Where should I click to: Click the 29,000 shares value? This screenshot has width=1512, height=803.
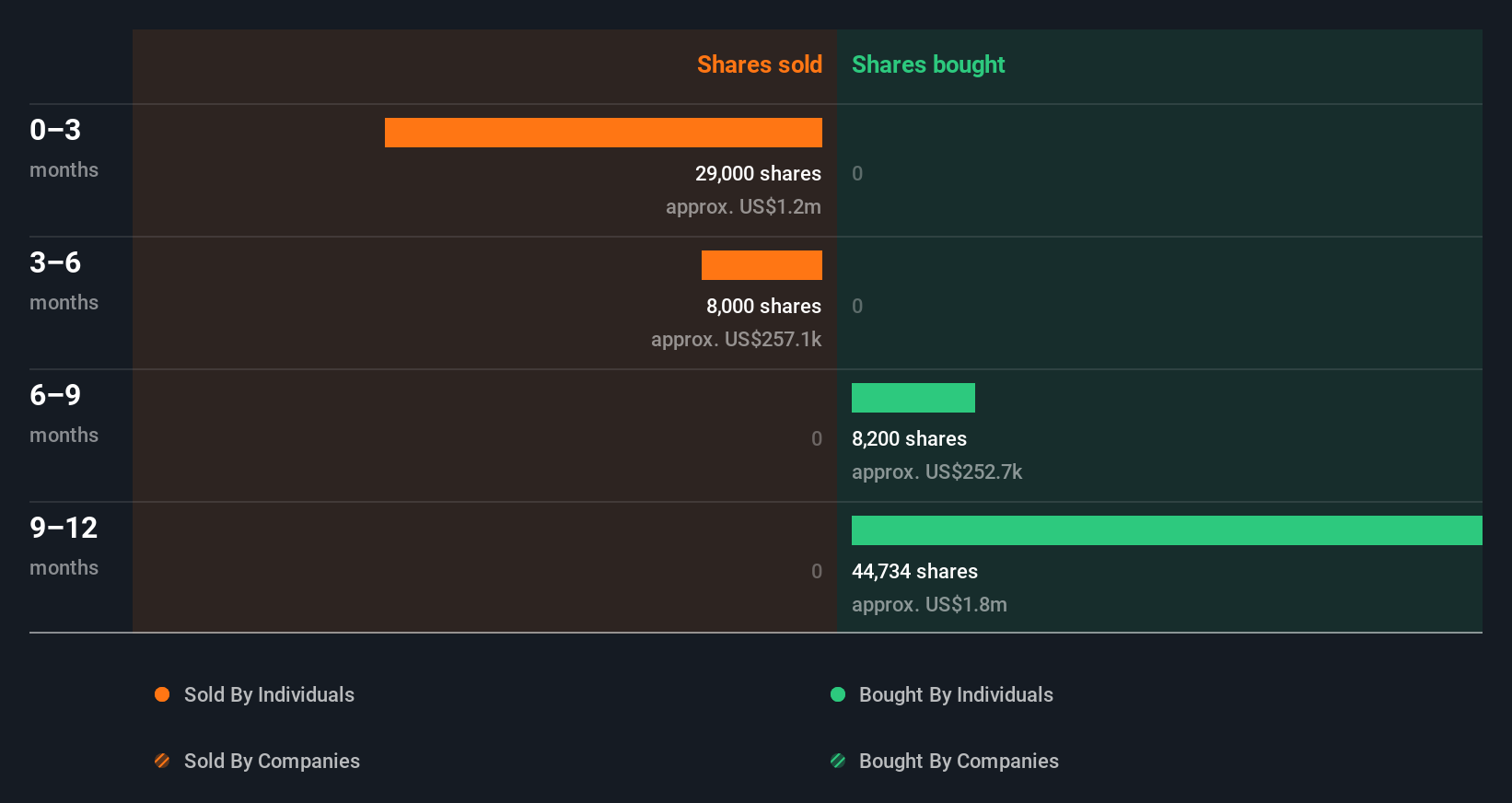click(x=758, y=173)
